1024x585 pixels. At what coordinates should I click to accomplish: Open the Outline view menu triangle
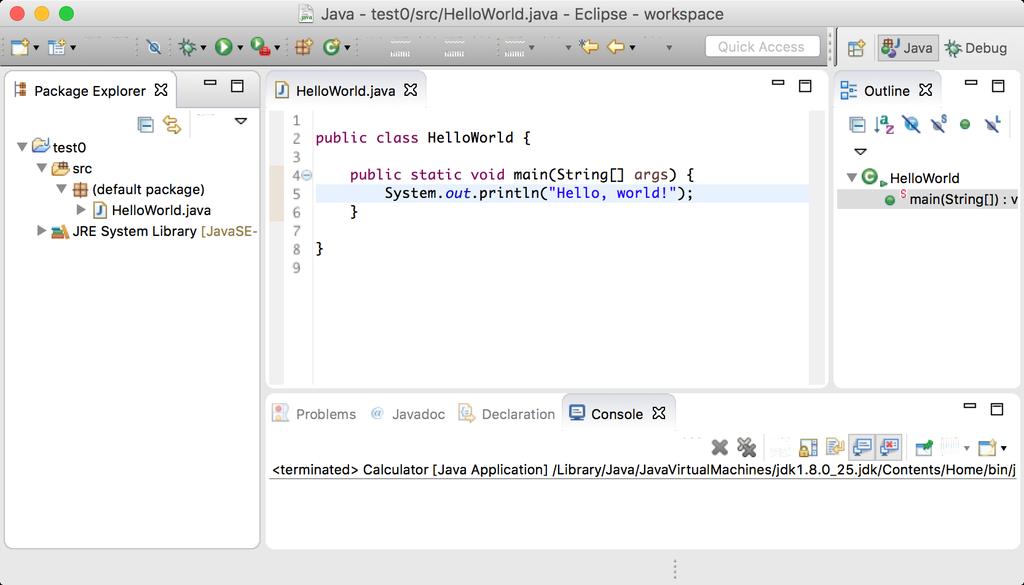(x=861, y=152)
